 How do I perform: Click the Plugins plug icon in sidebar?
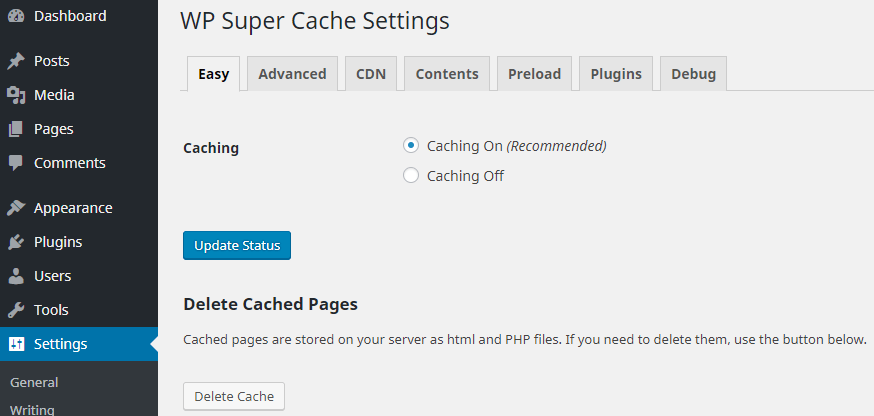point(16,242)
